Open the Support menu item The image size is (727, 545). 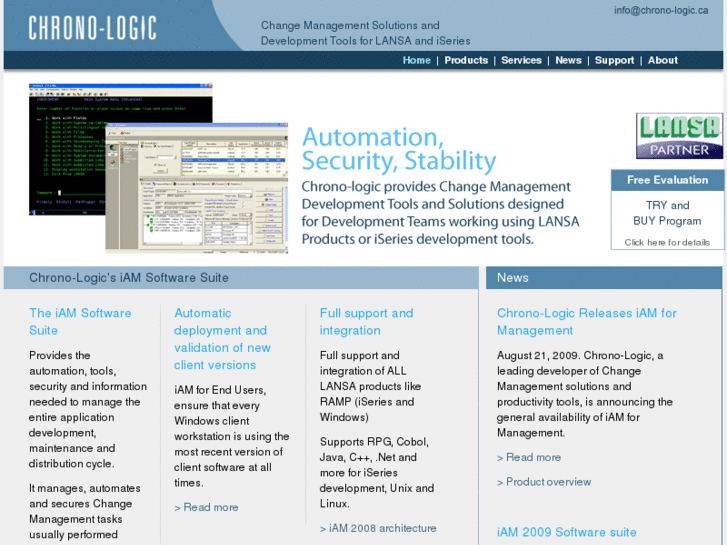[614, 60]
